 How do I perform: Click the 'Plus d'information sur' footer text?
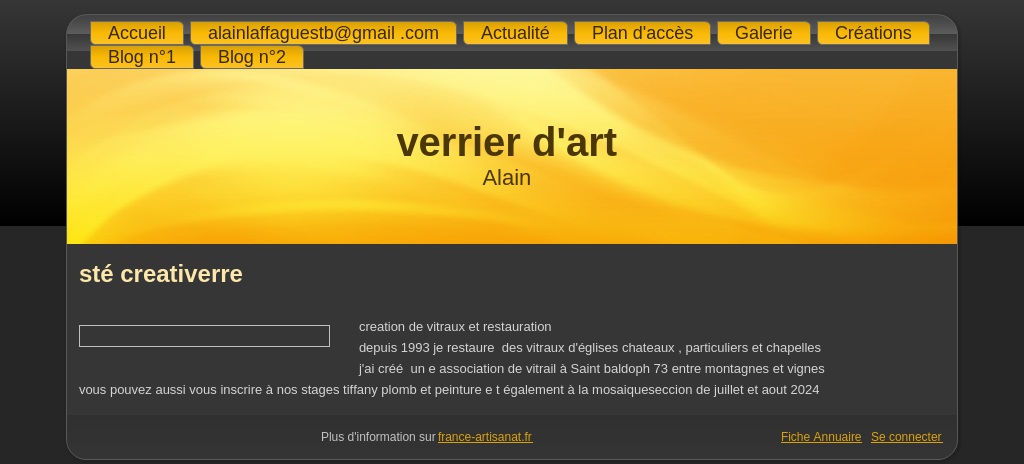coord(378,437)
